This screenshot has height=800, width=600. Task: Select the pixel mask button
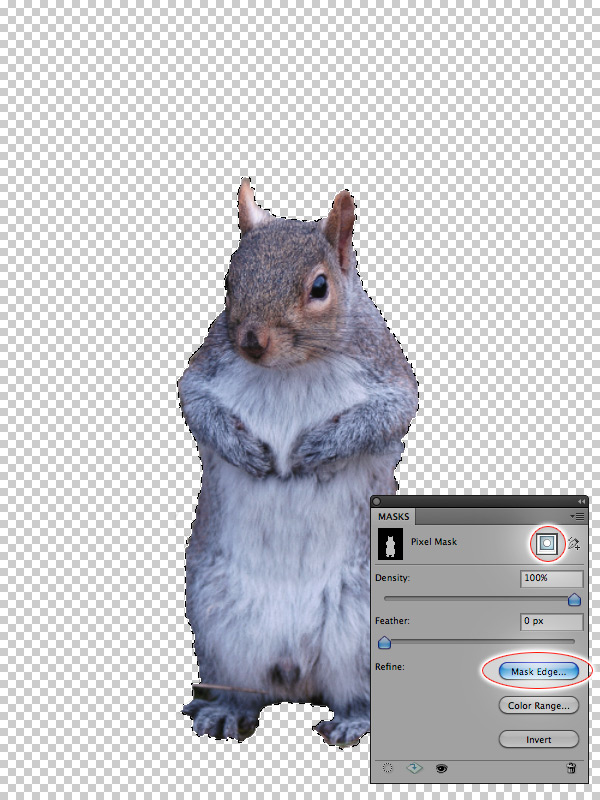click(546, 543)
